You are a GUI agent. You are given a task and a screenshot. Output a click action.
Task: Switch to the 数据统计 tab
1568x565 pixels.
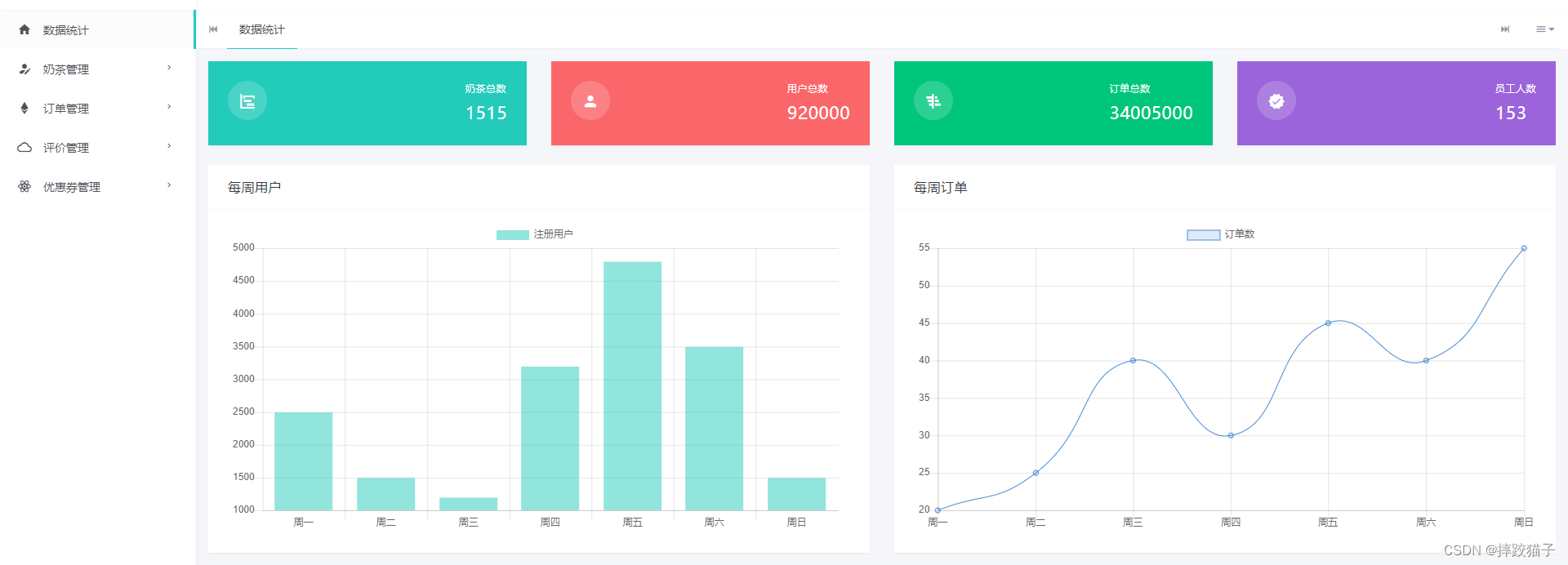pos(262,29)
